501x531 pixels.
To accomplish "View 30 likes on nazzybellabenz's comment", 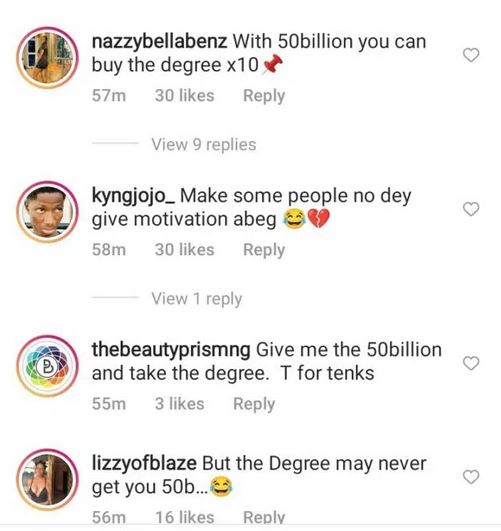I will point(185,95).
